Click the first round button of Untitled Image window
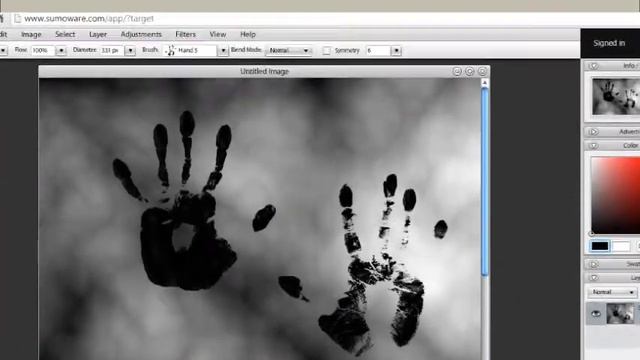This screenshot has width=640, height=360. point(457,71)
